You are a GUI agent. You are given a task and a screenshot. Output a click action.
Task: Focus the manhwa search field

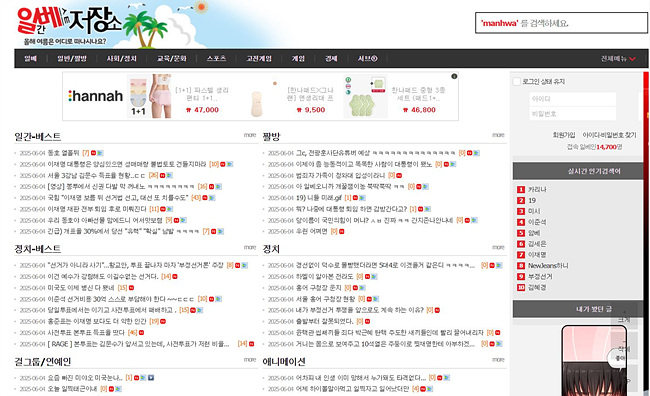point(561,23)
